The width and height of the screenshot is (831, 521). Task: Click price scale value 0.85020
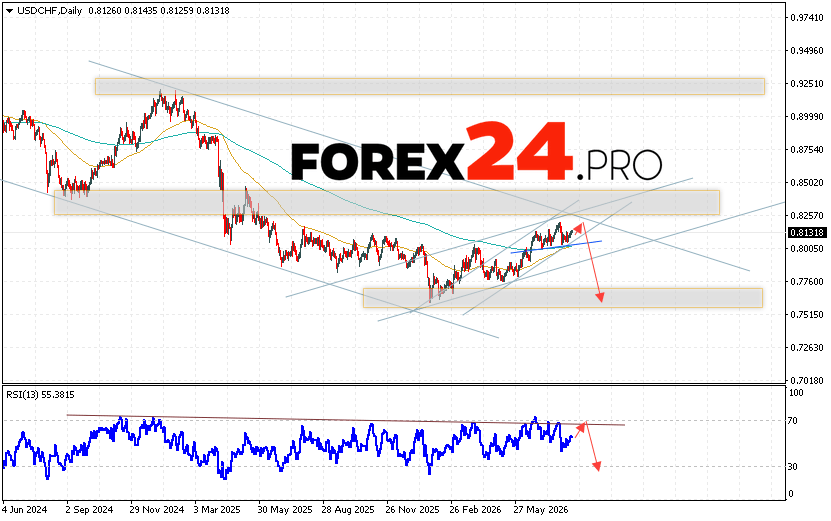click(x=807, y=183)
